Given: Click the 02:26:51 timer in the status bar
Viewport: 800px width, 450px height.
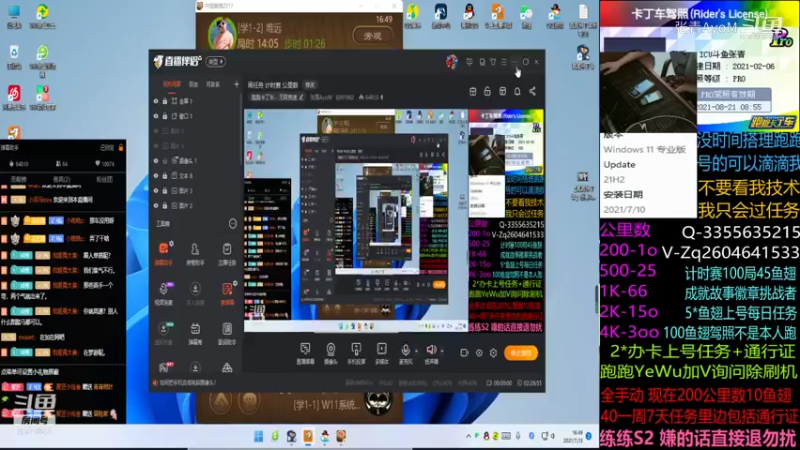Looking at the screenshot, I should tap(530, 383).
